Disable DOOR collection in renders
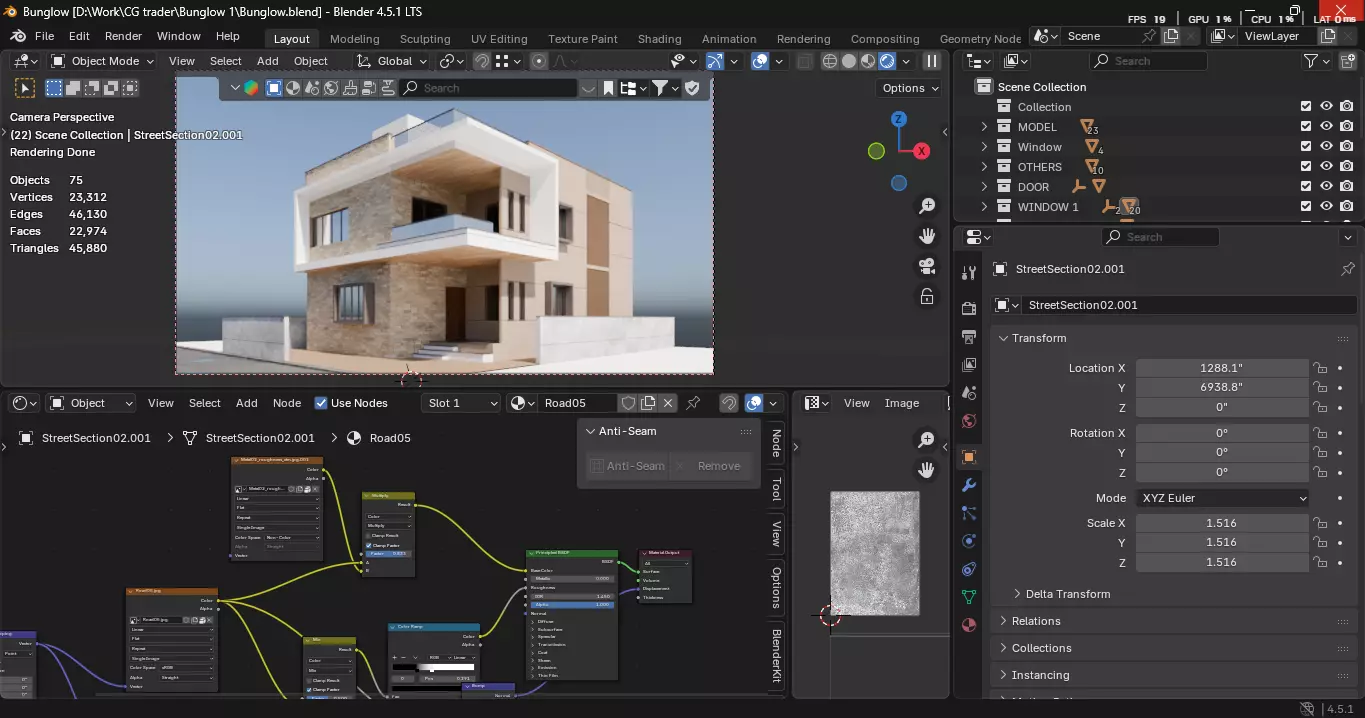 [1347, 187]
